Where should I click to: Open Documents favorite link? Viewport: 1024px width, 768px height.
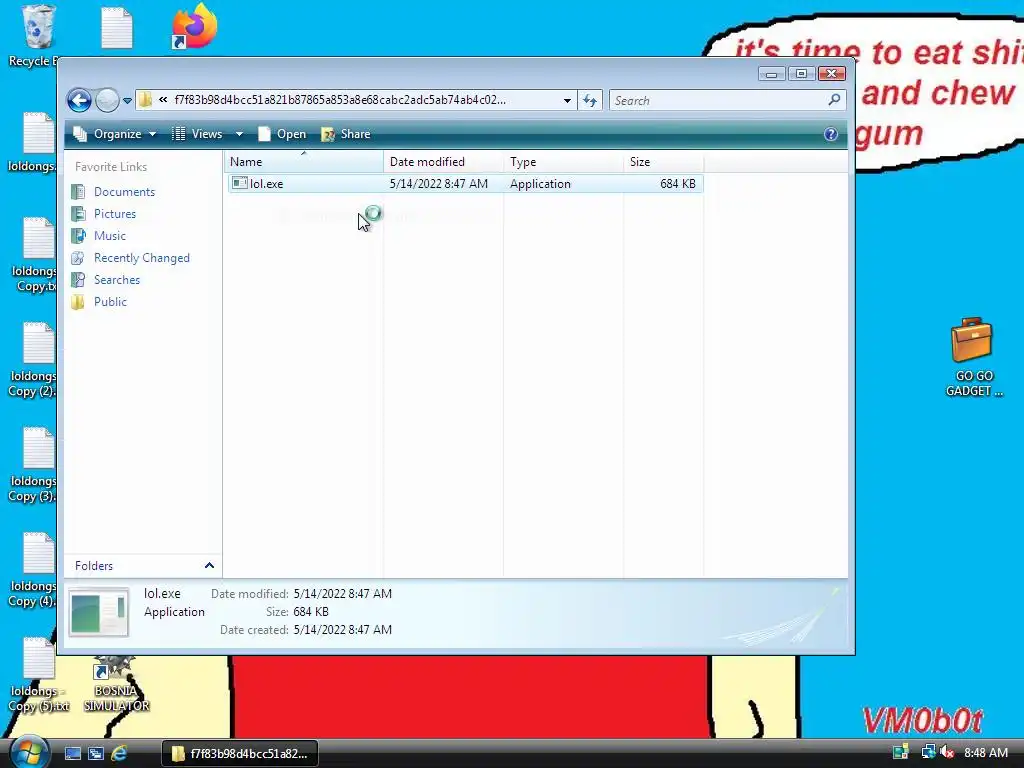coord(124,192)
